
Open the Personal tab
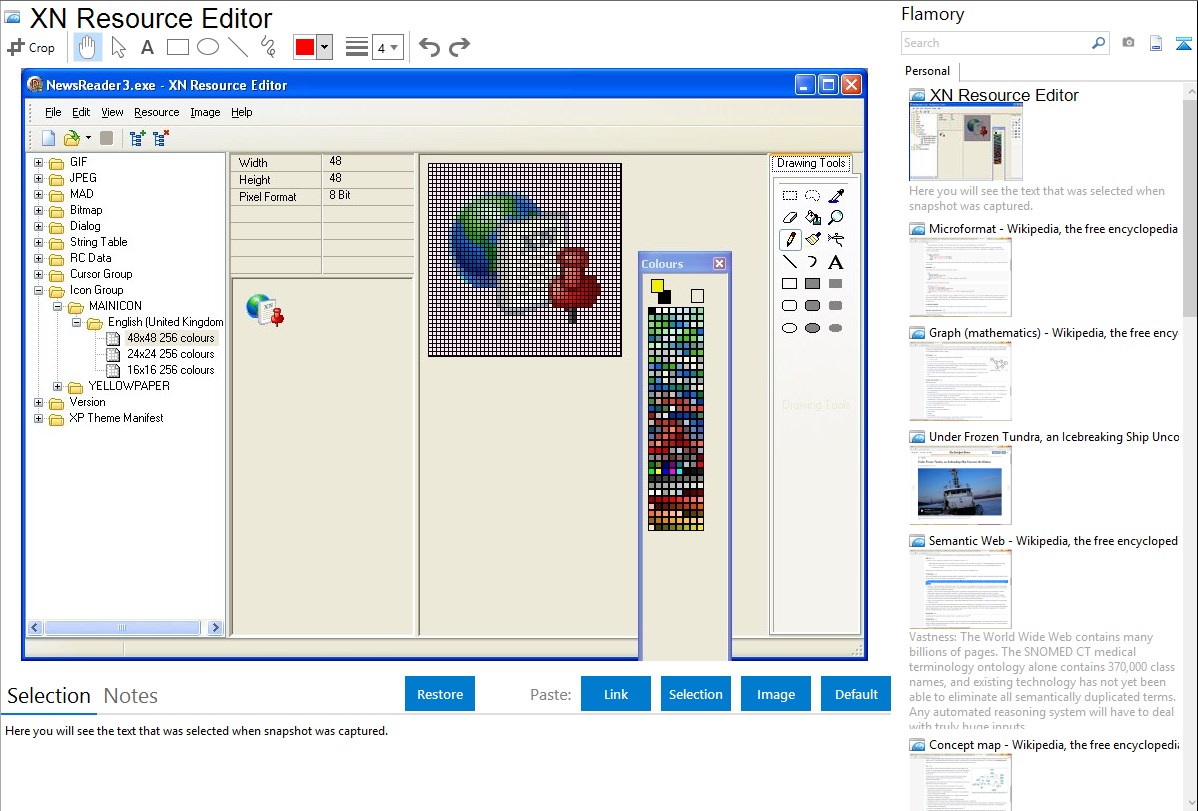pyautogui.click(x=927, y=71)
